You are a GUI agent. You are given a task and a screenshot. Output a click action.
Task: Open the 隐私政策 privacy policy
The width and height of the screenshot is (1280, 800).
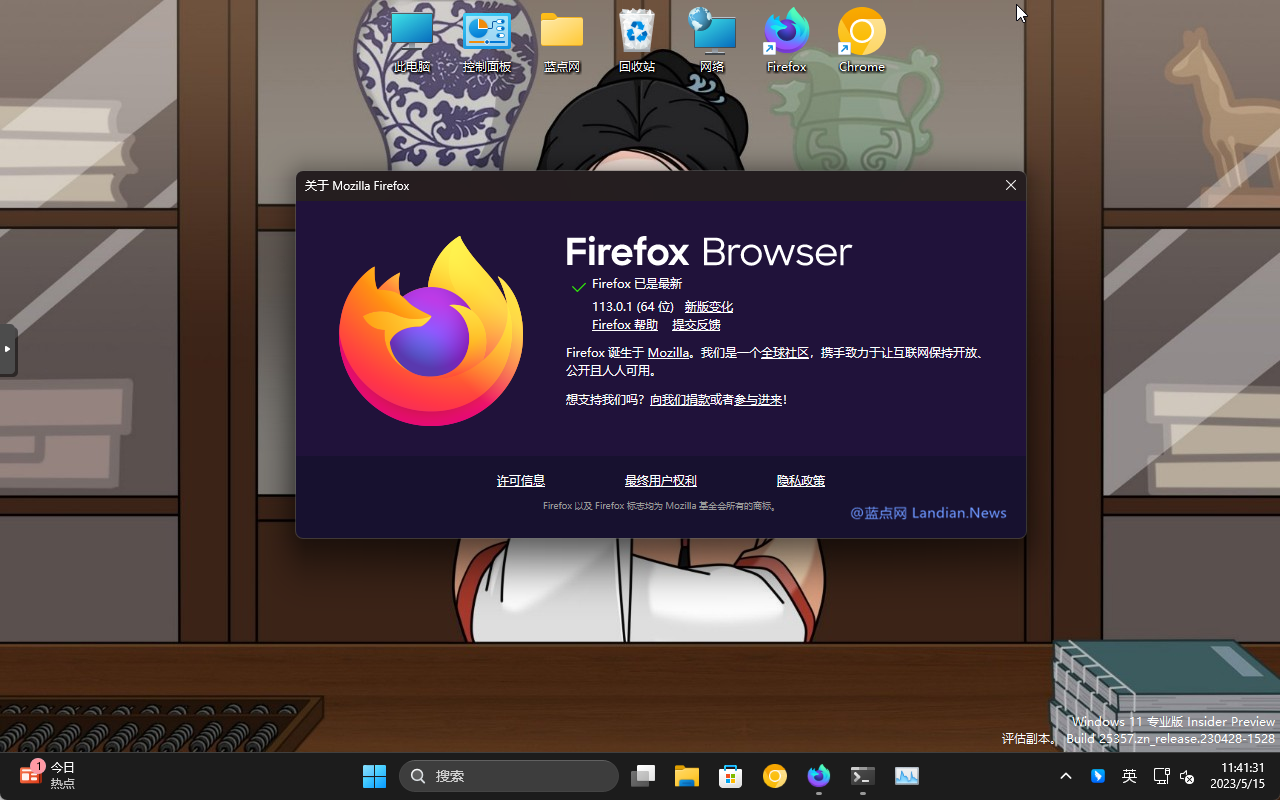click(x=801, y=481)
